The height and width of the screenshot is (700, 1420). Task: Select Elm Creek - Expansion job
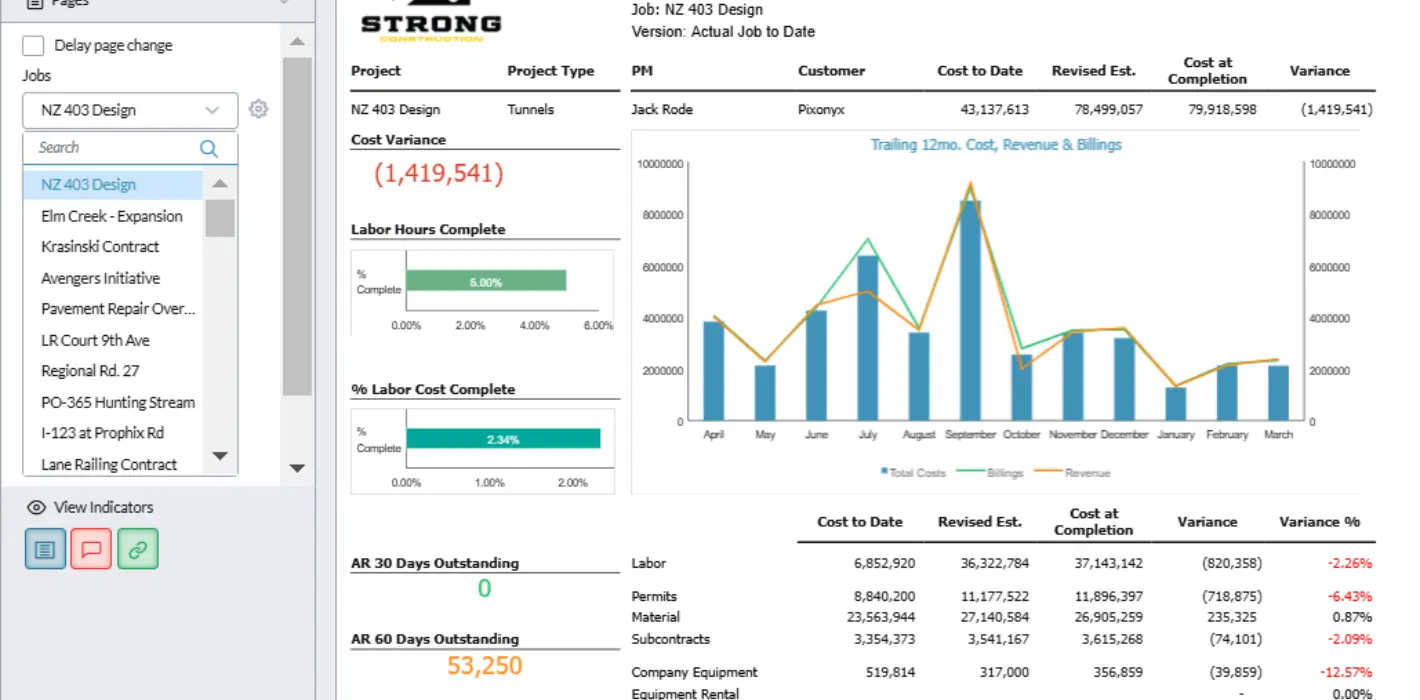pos(113,216)
